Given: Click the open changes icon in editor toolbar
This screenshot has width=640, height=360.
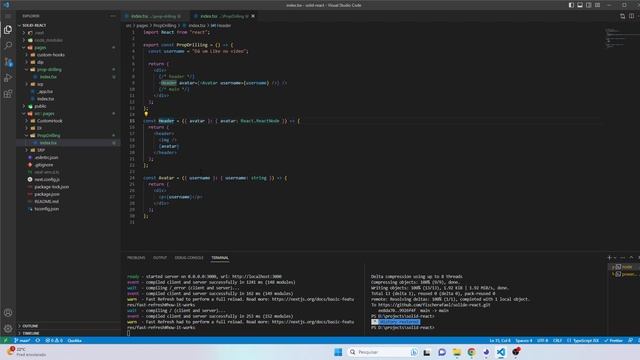Looking at the screenshot, I should pyautogui.click(x=622, y=16).
